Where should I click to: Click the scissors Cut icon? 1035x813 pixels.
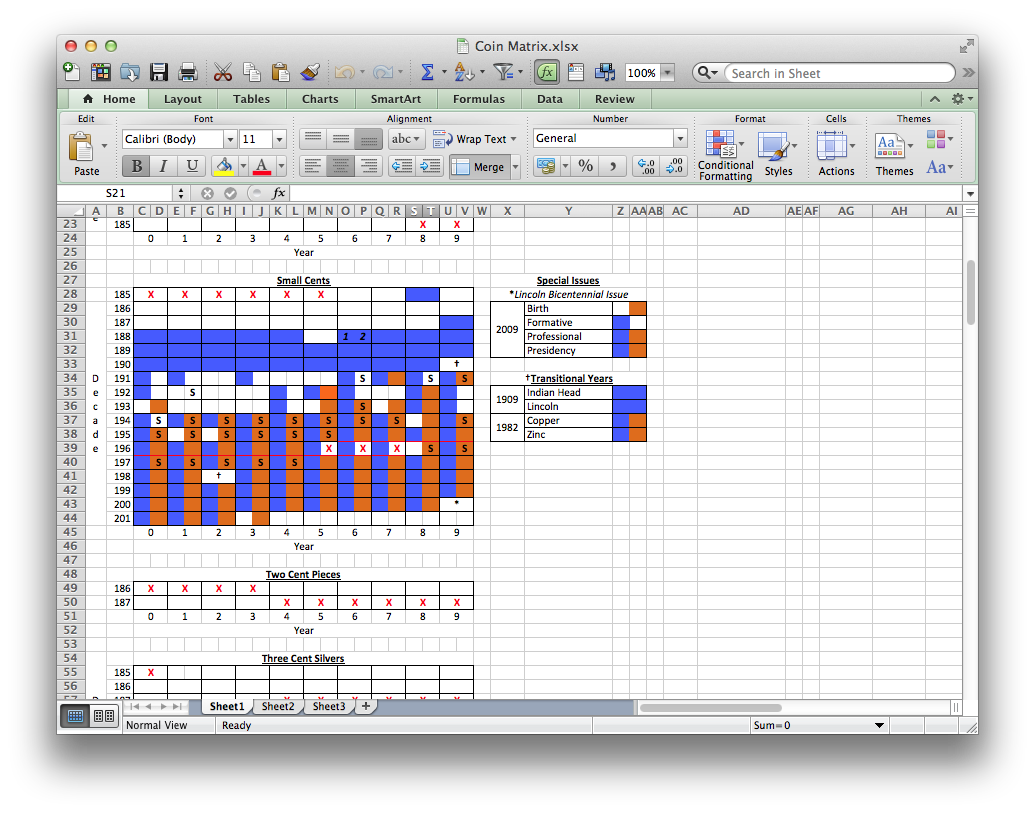click(222, 72)
